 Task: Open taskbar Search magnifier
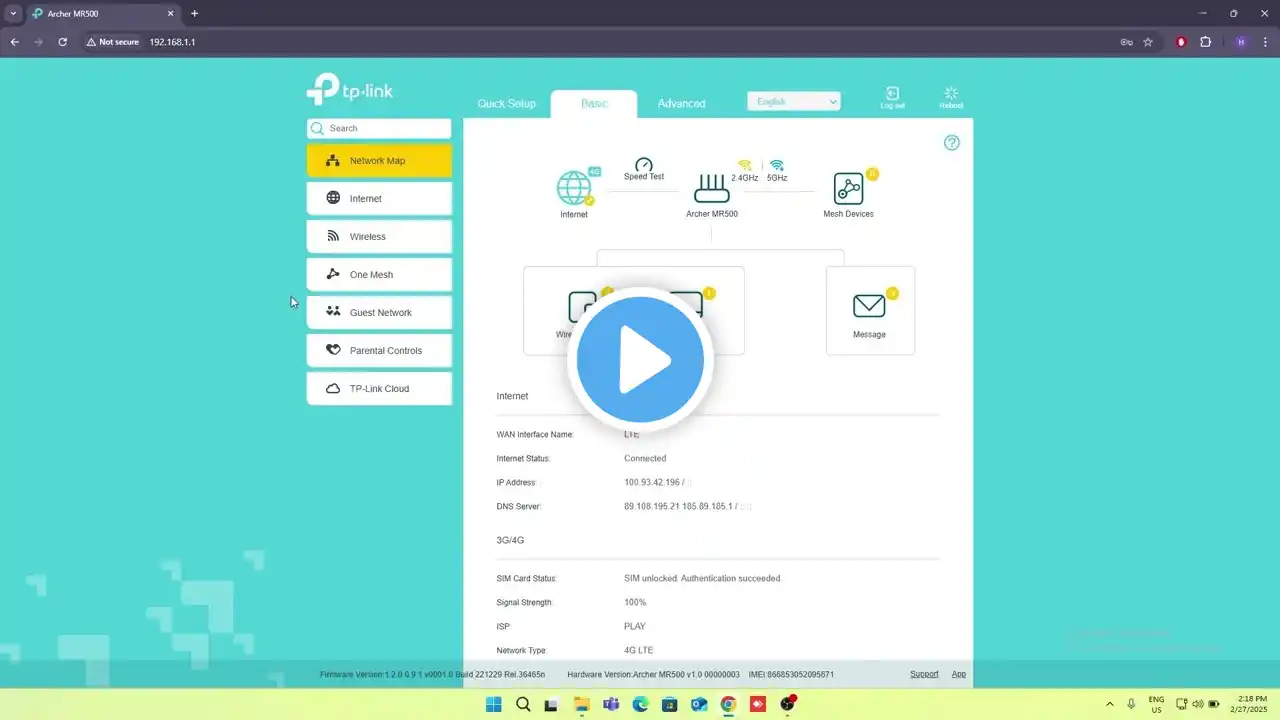pos(523,704)
